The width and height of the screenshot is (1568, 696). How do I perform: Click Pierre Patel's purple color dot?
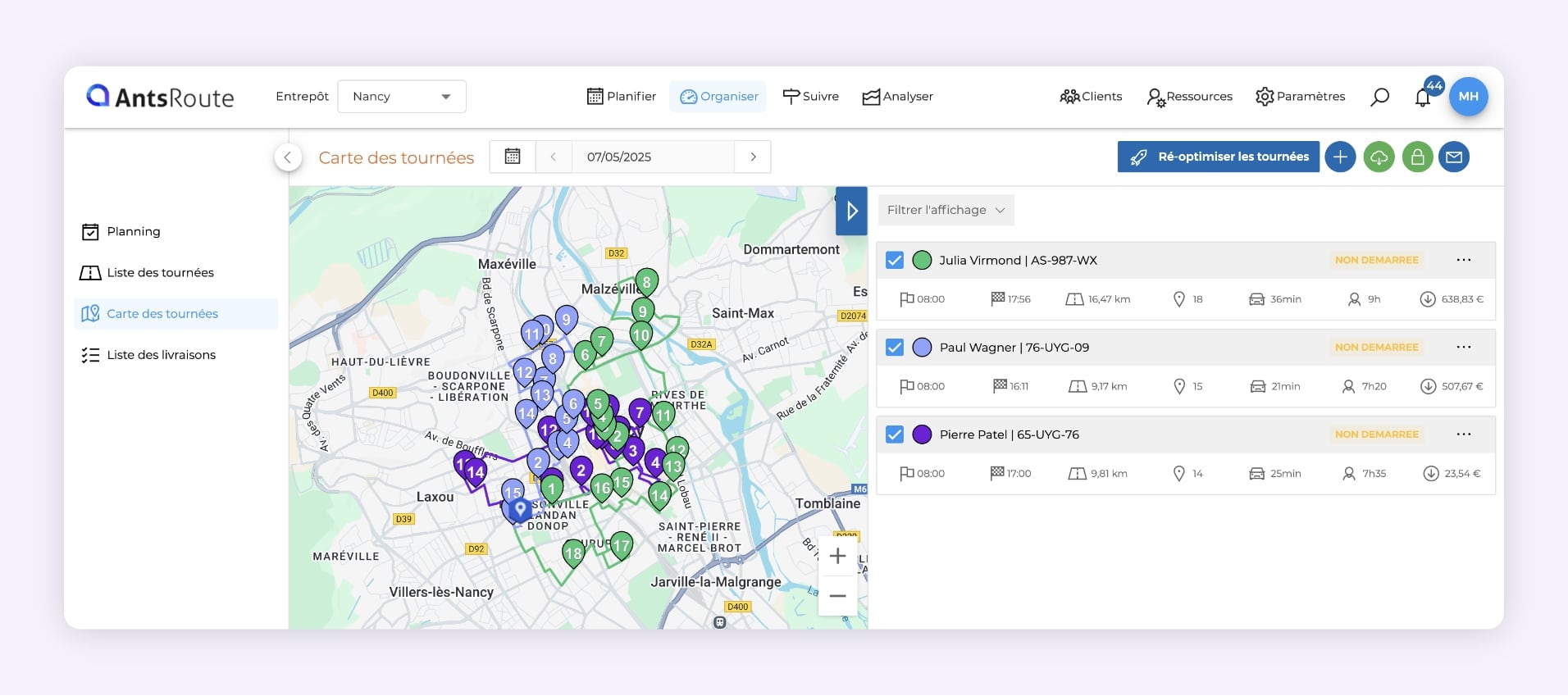[x=923, y=434]
